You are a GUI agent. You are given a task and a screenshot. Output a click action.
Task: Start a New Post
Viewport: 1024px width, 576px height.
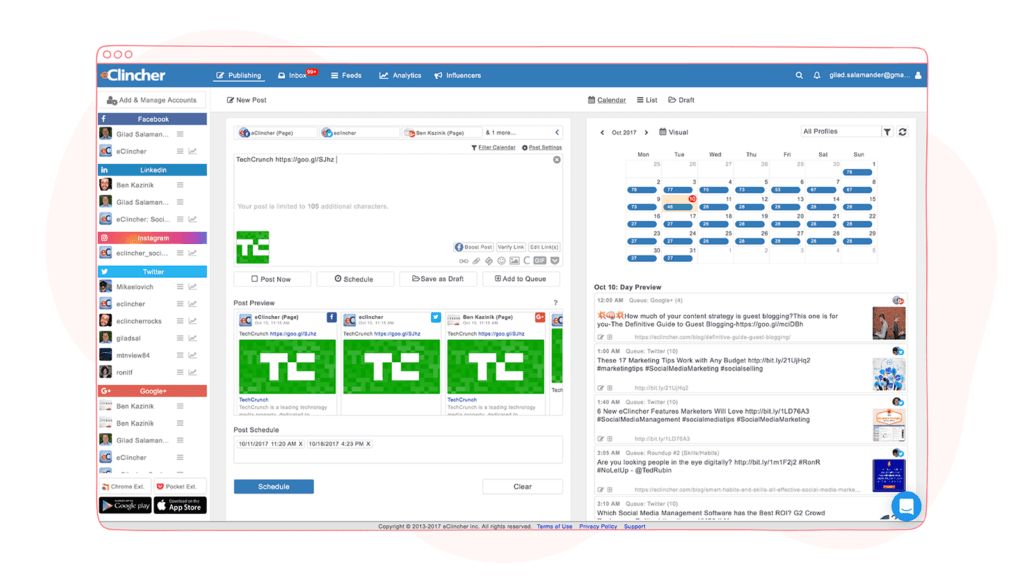246,100
